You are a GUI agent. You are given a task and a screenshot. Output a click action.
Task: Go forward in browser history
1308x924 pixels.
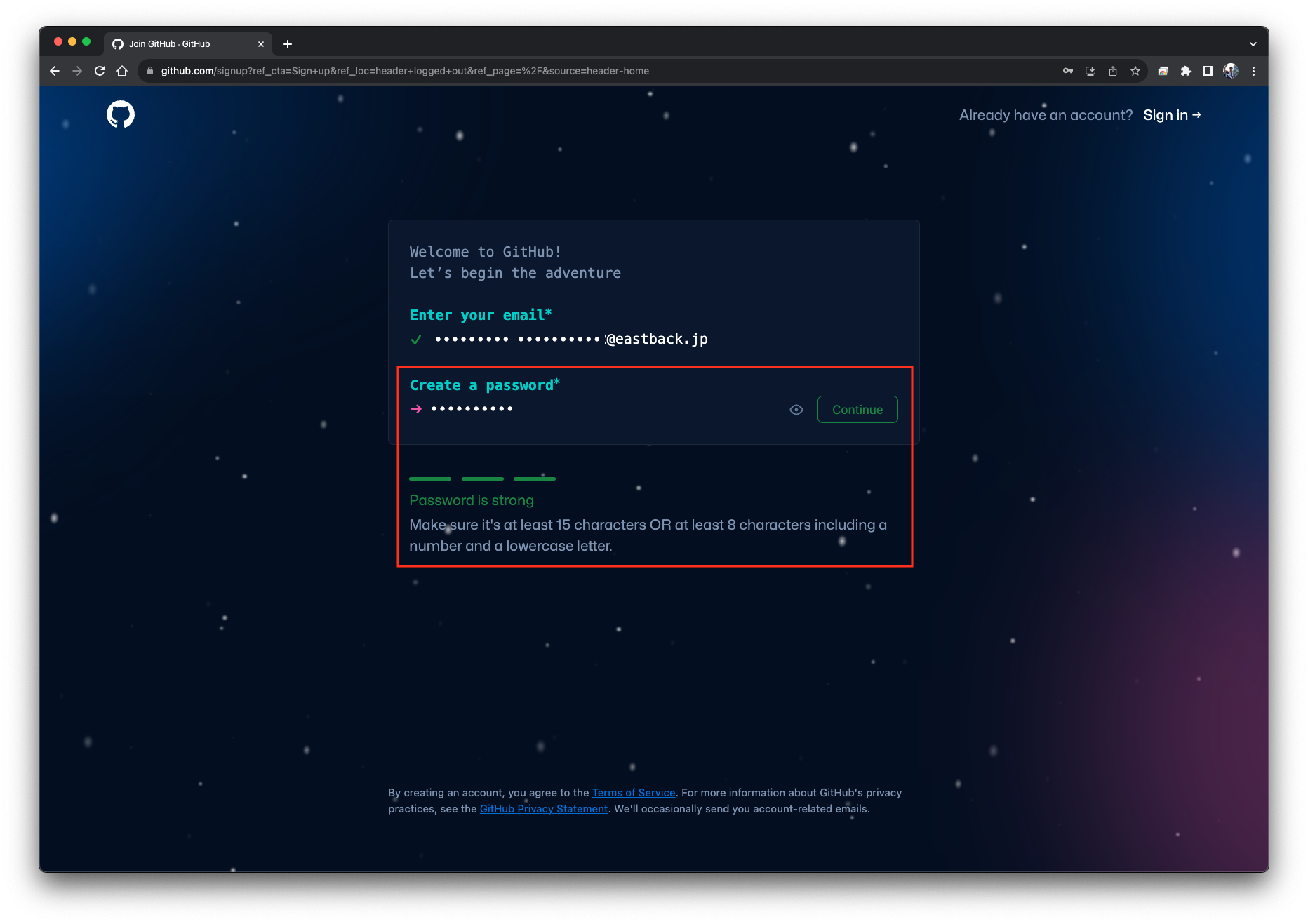pyautogui.click(x=77, y=71)
